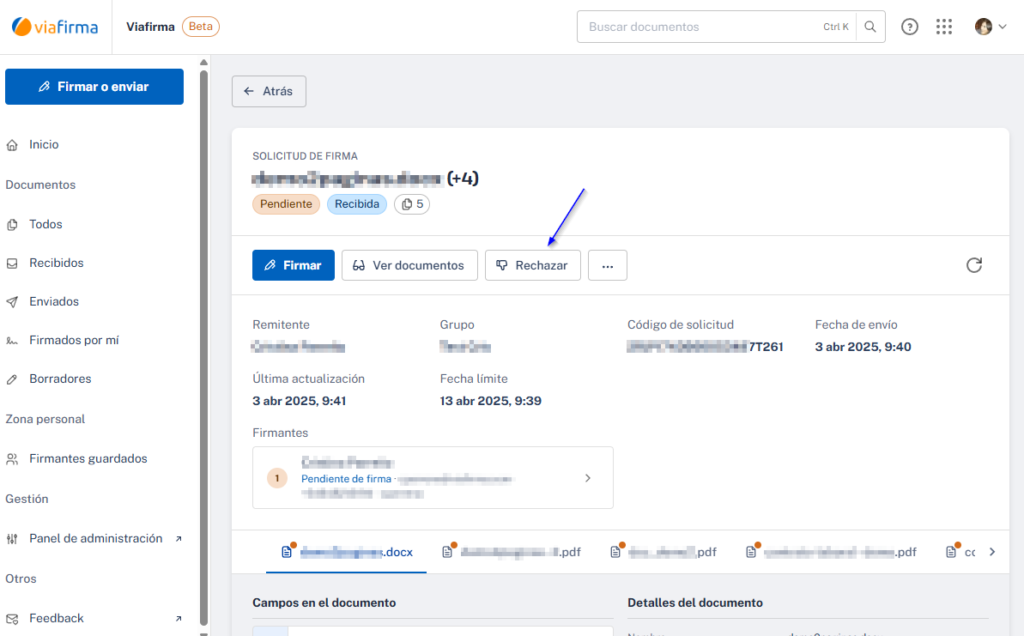This screenshot has width=1024, height=636.
Task: Select the third .pdf document tab
Action: 664,552
